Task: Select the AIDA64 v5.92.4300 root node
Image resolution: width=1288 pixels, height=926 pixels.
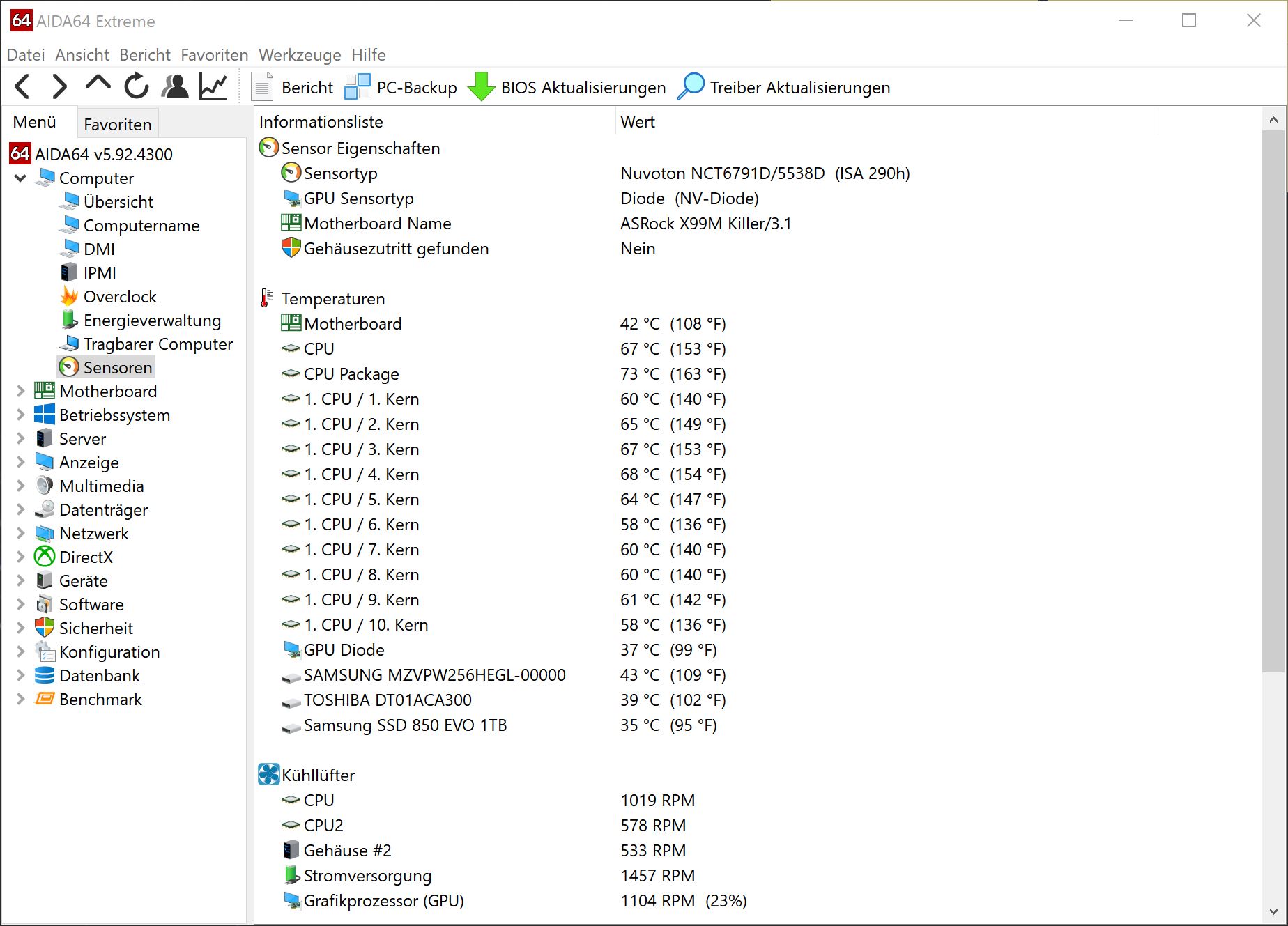Action: (104, 154)
